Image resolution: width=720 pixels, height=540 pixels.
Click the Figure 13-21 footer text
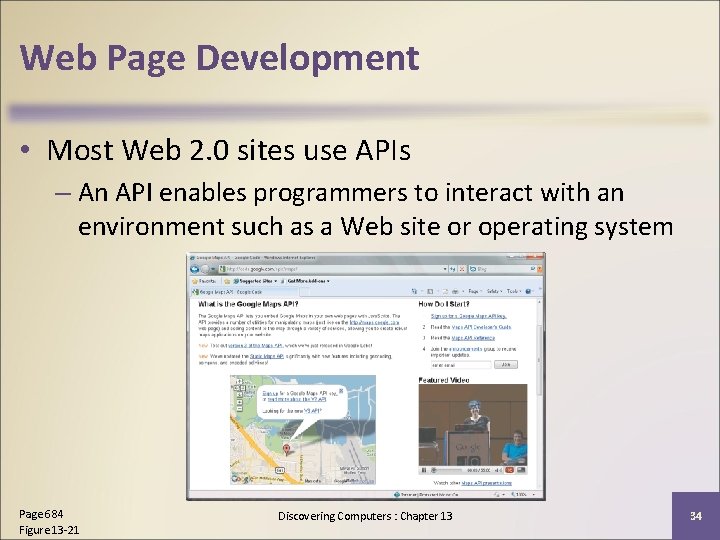(49, 530)
